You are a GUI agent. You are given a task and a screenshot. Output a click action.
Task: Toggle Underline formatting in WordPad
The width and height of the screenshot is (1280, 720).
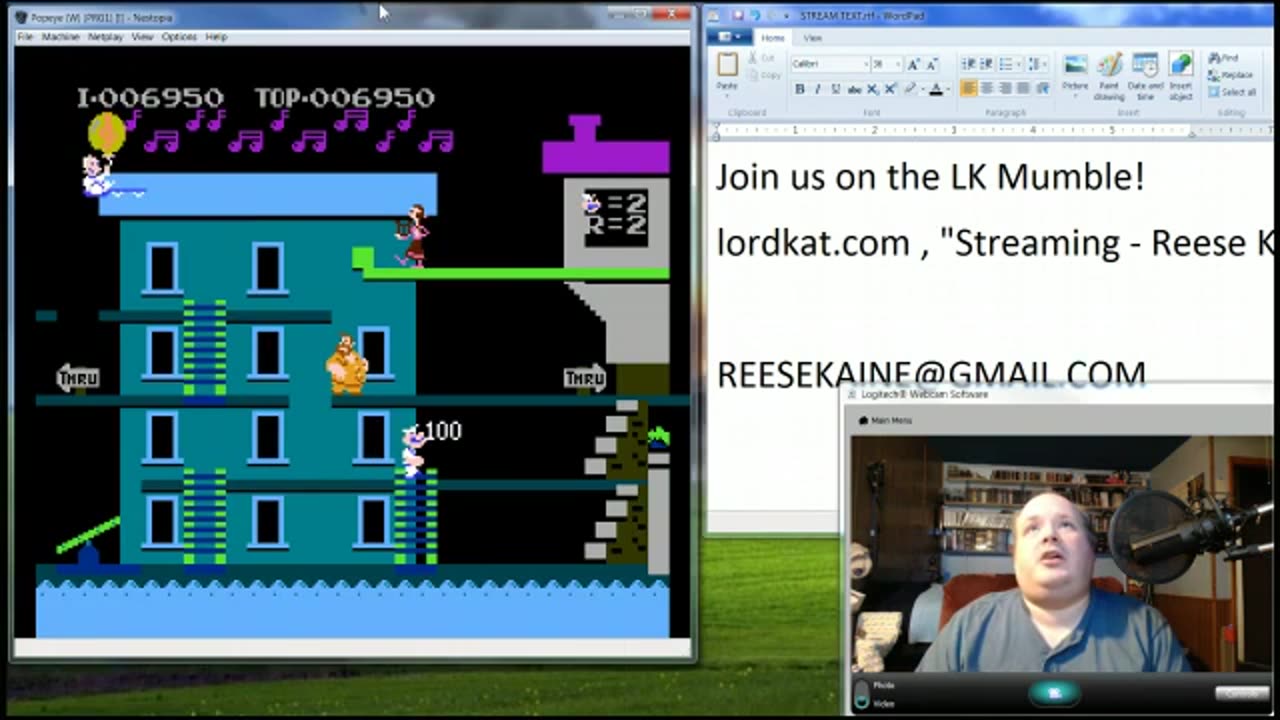(x=836, y=89)
